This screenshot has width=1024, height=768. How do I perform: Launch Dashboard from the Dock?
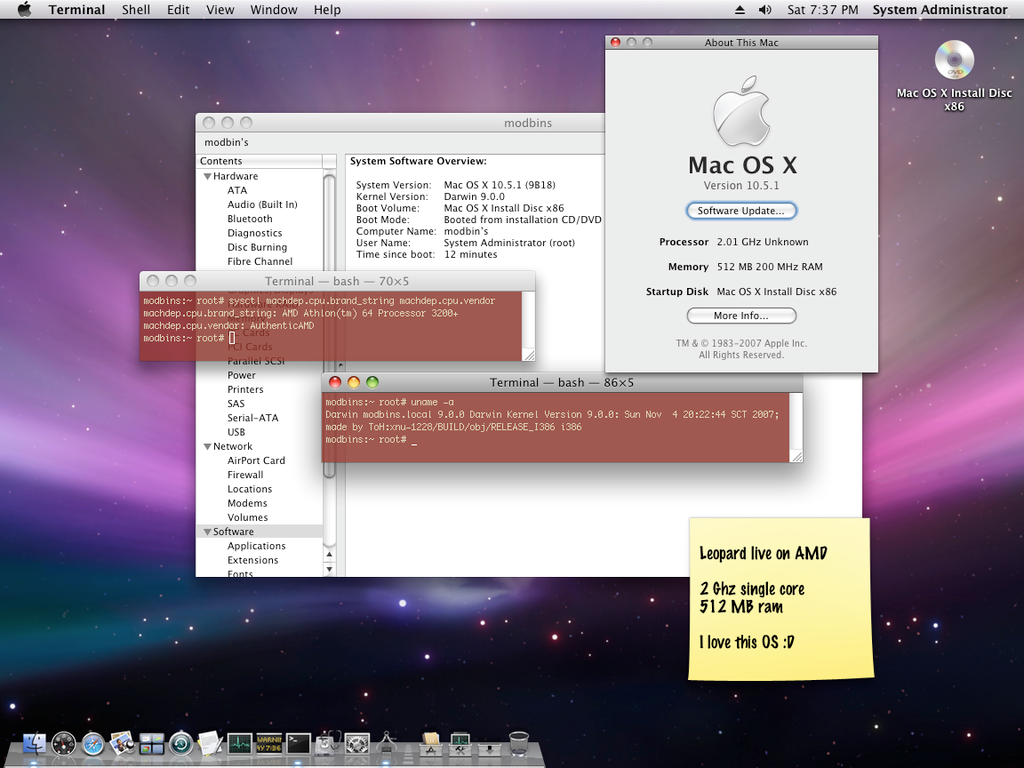(64, 744)
